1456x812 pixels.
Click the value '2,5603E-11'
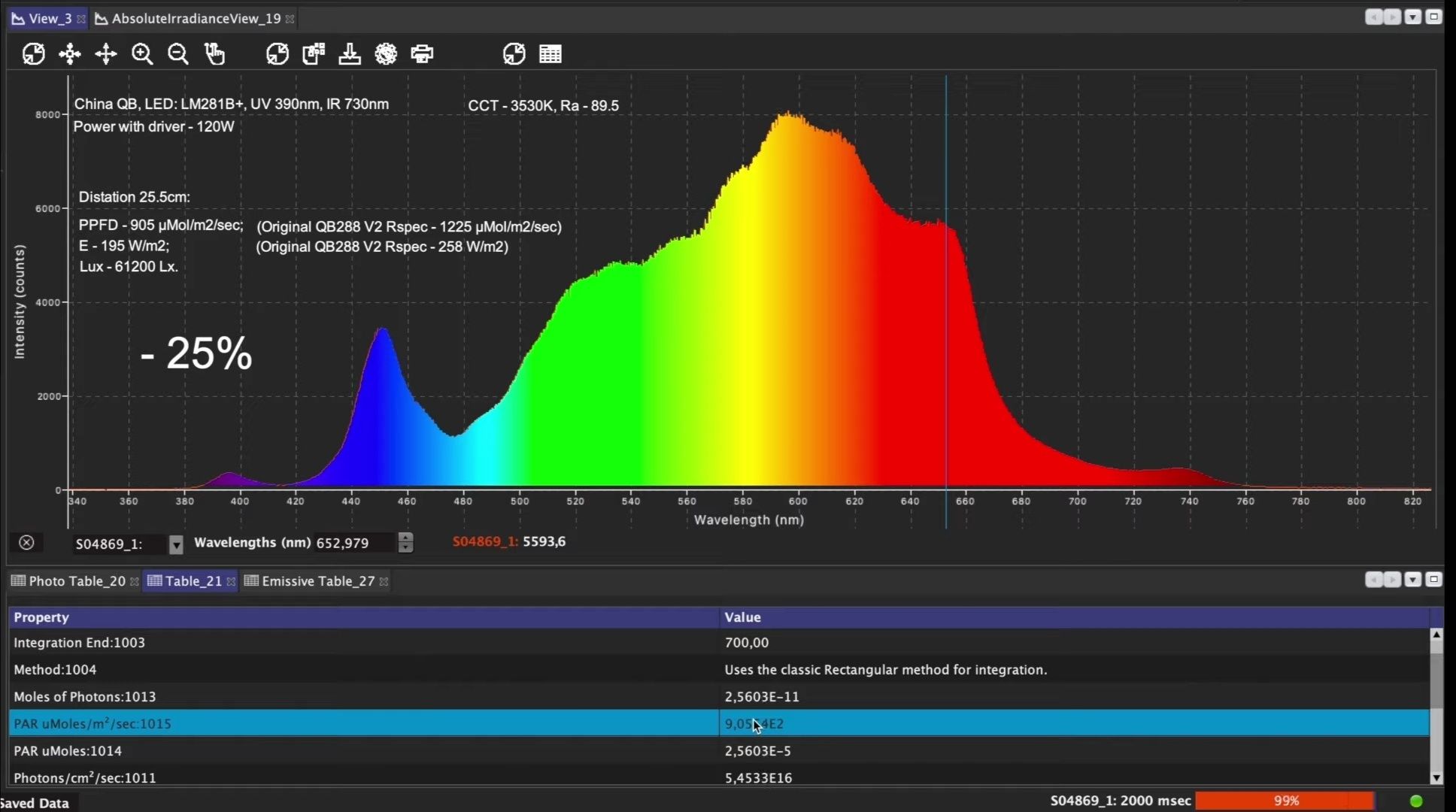[762, 697]
